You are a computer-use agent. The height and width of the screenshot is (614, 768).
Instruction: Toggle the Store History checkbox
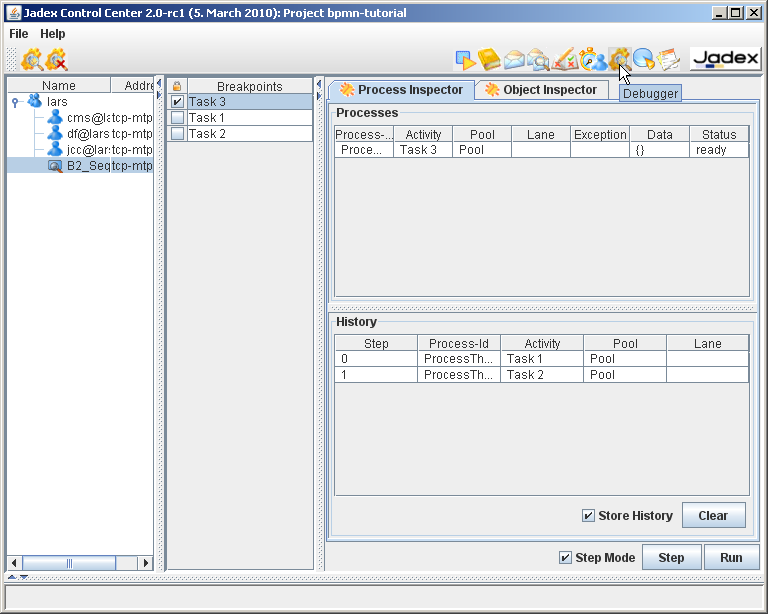tap(589, 516)
